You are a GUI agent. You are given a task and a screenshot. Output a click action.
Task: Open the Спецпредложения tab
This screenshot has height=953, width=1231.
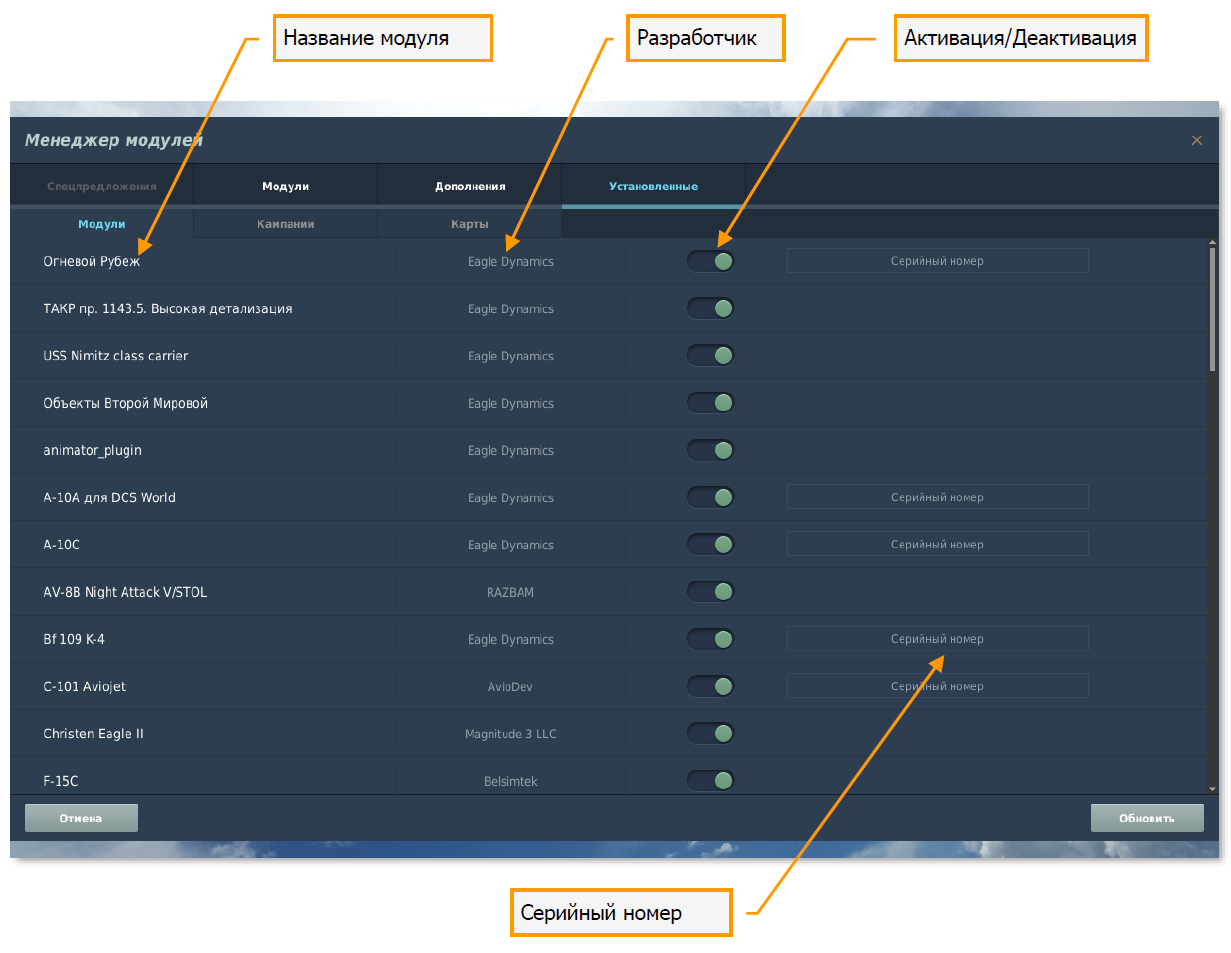[102, 187]
